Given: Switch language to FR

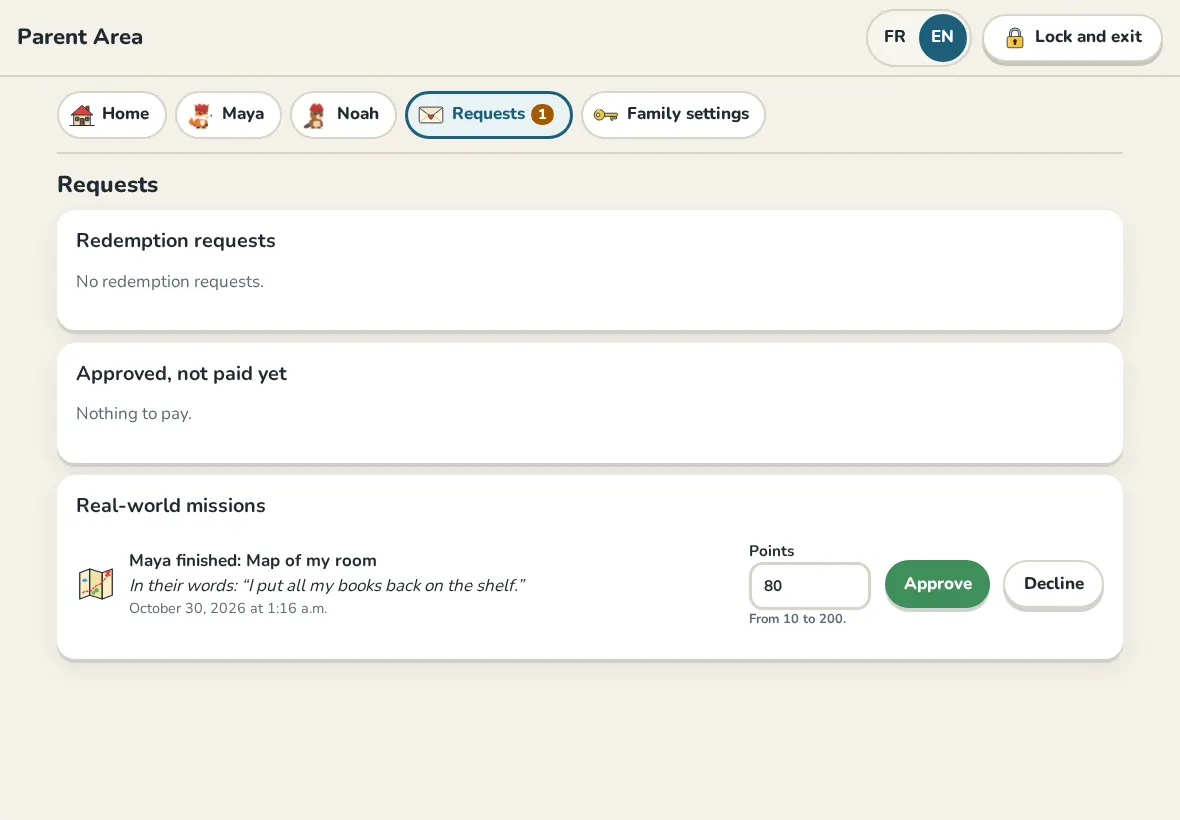Looking at the screenshot, I should pyautogui.click(x=894, y=37).
